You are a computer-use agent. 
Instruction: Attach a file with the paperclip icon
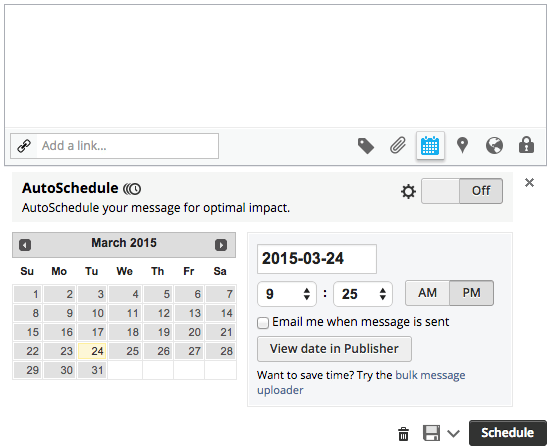pyautogui.click(x=398, y=145)
